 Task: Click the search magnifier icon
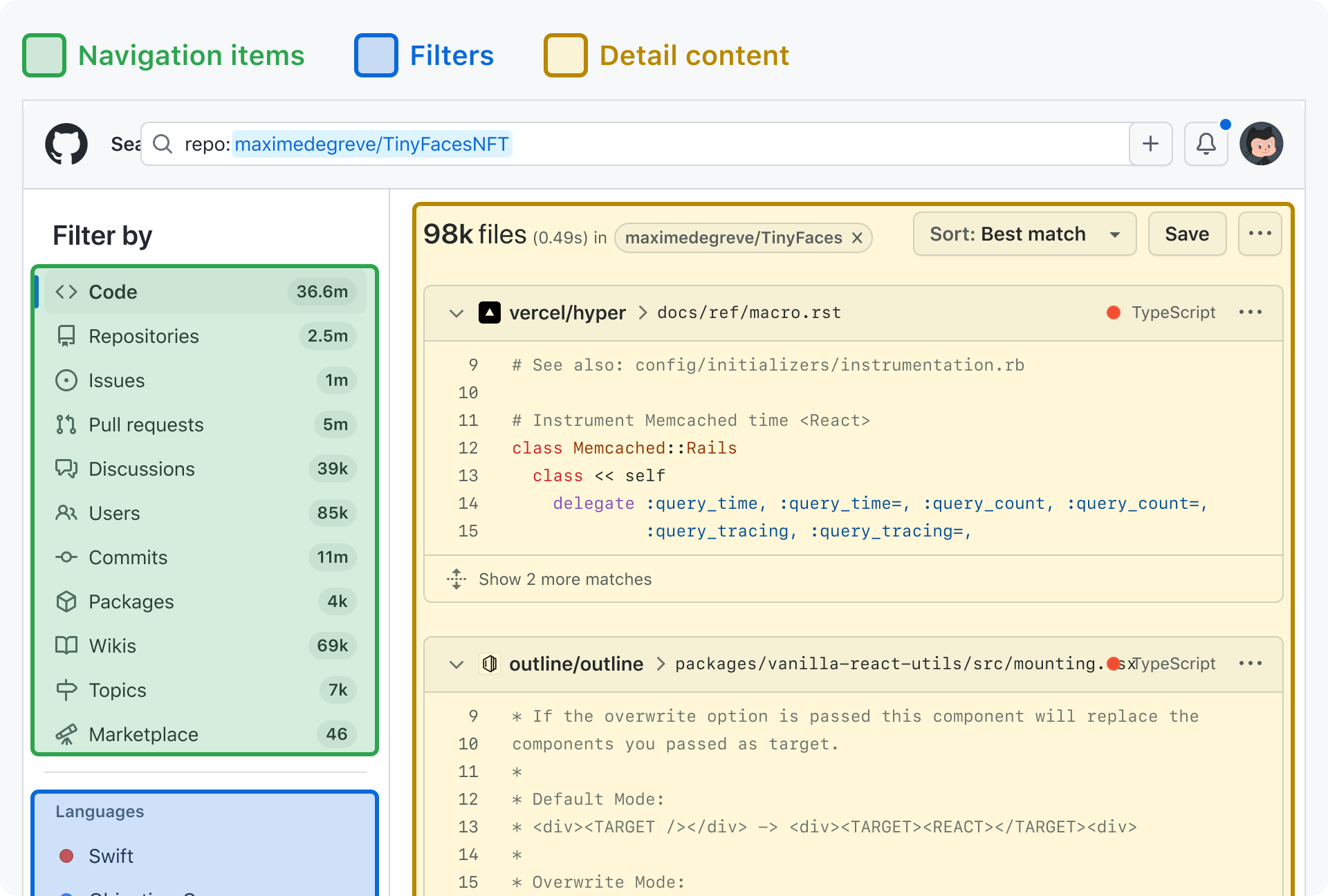coord(163,144)
